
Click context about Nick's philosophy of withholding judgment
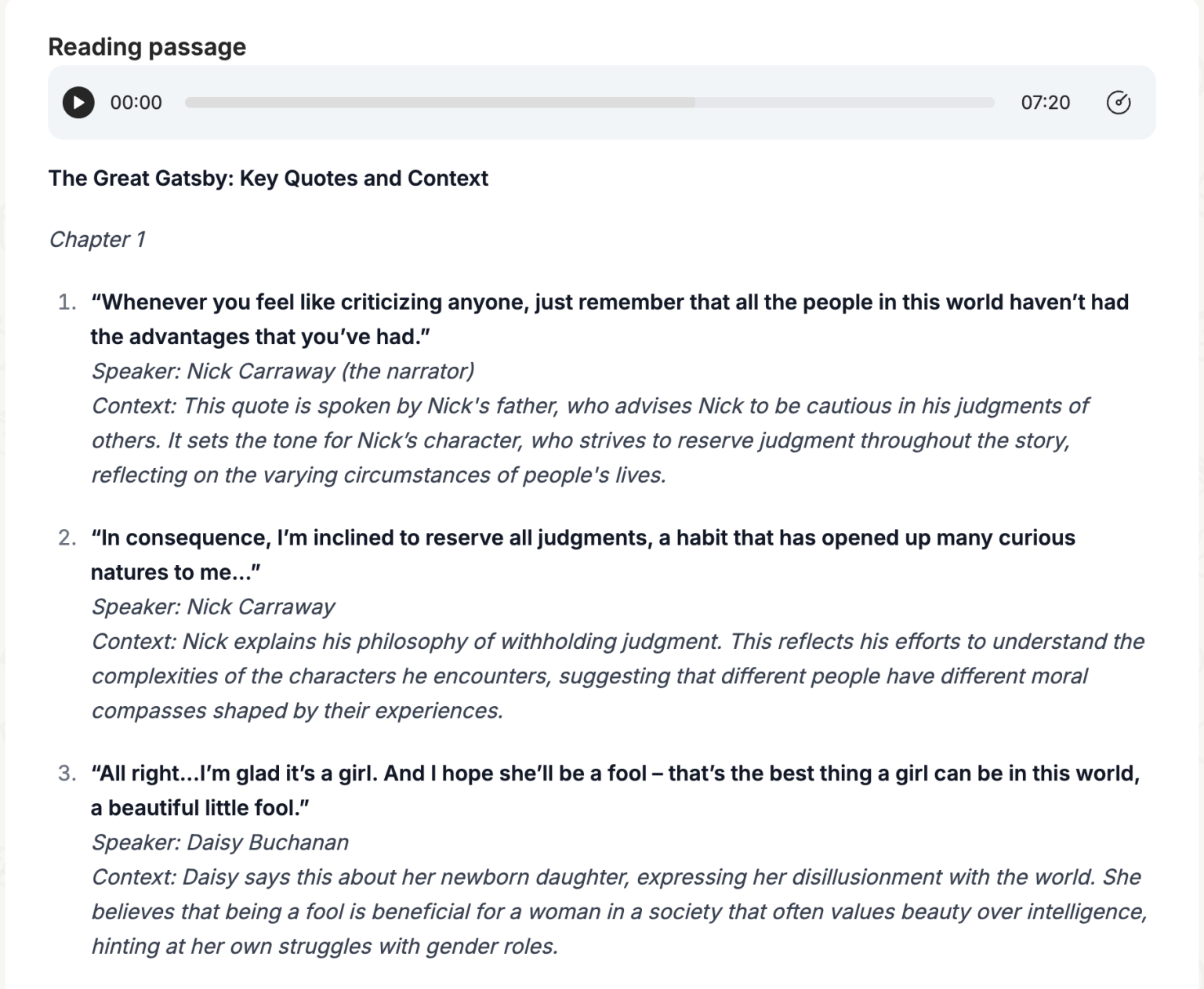pyautogui.click(x=618, y=676)
